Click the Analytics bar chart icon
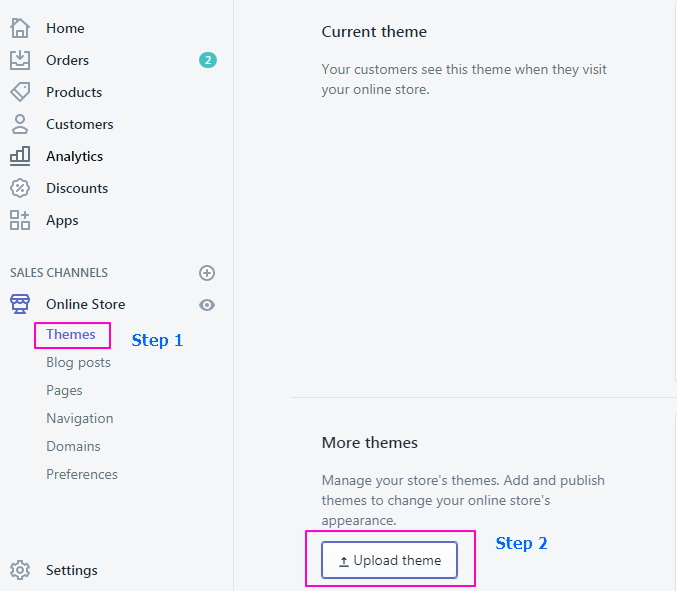Image resolution: width=677 pixels, height=591 pixels. (20, 156)
